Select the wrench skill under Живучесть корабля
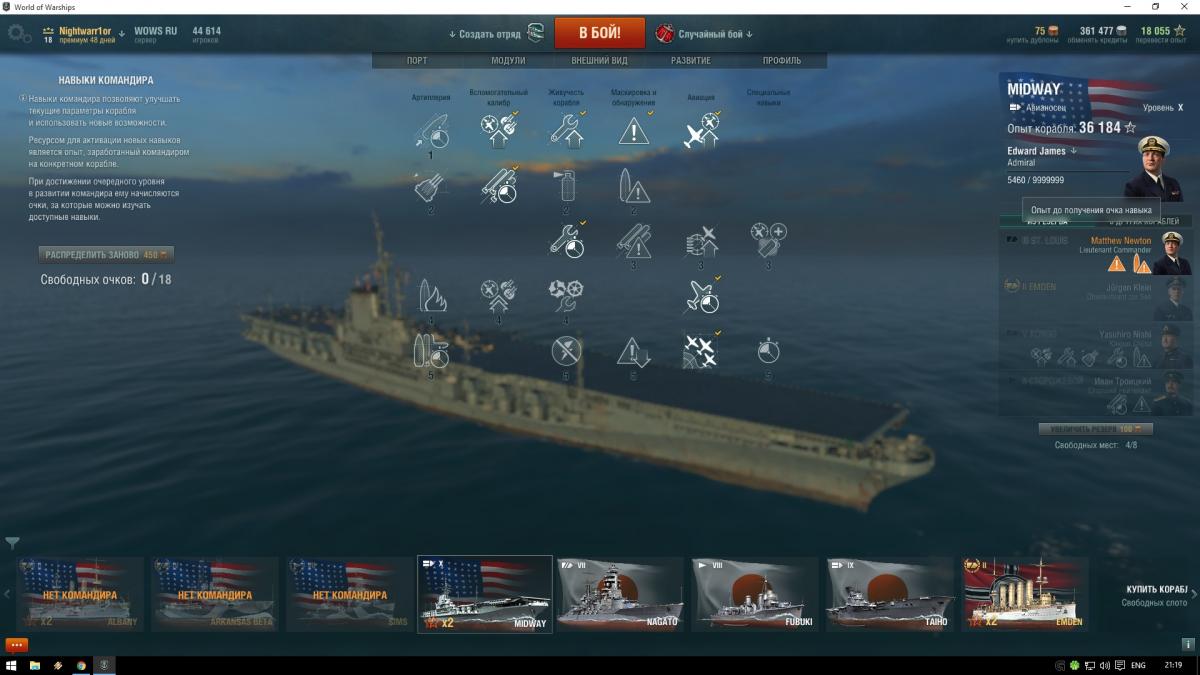The width and height of the screenshot is (1200, 675). click(567, 130)
